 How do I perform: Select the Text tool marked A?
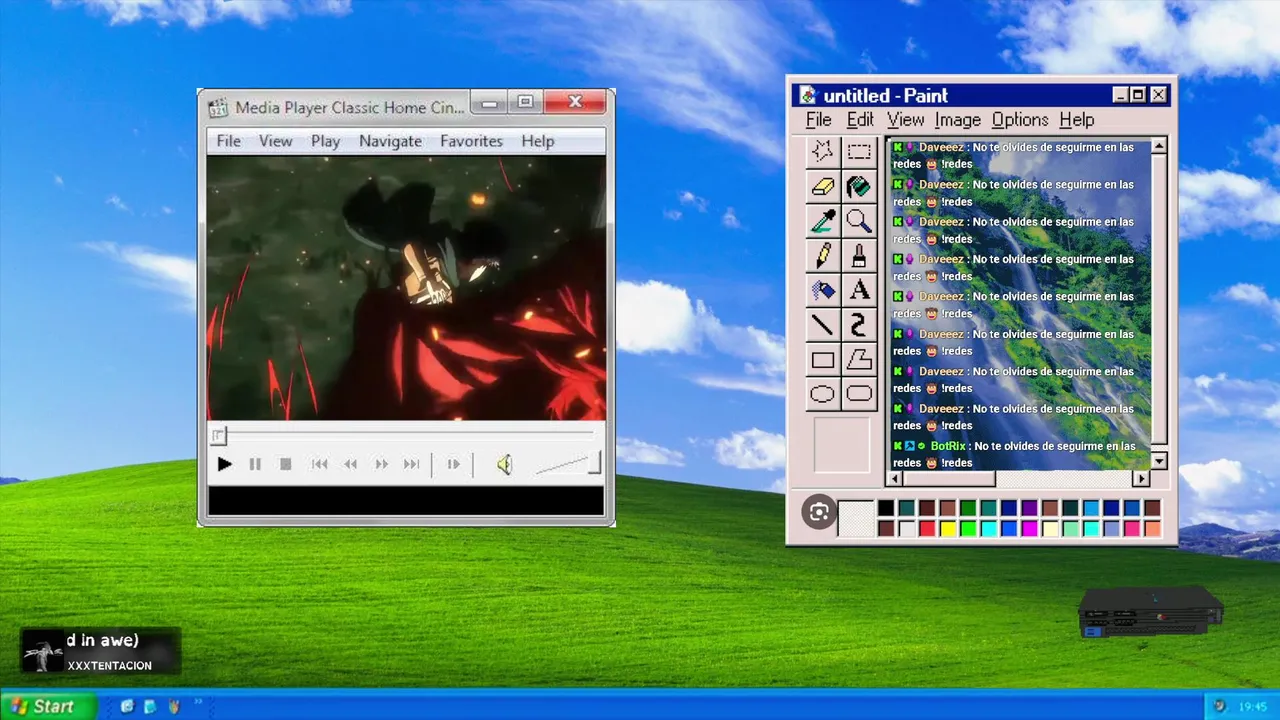pos(859,290)
